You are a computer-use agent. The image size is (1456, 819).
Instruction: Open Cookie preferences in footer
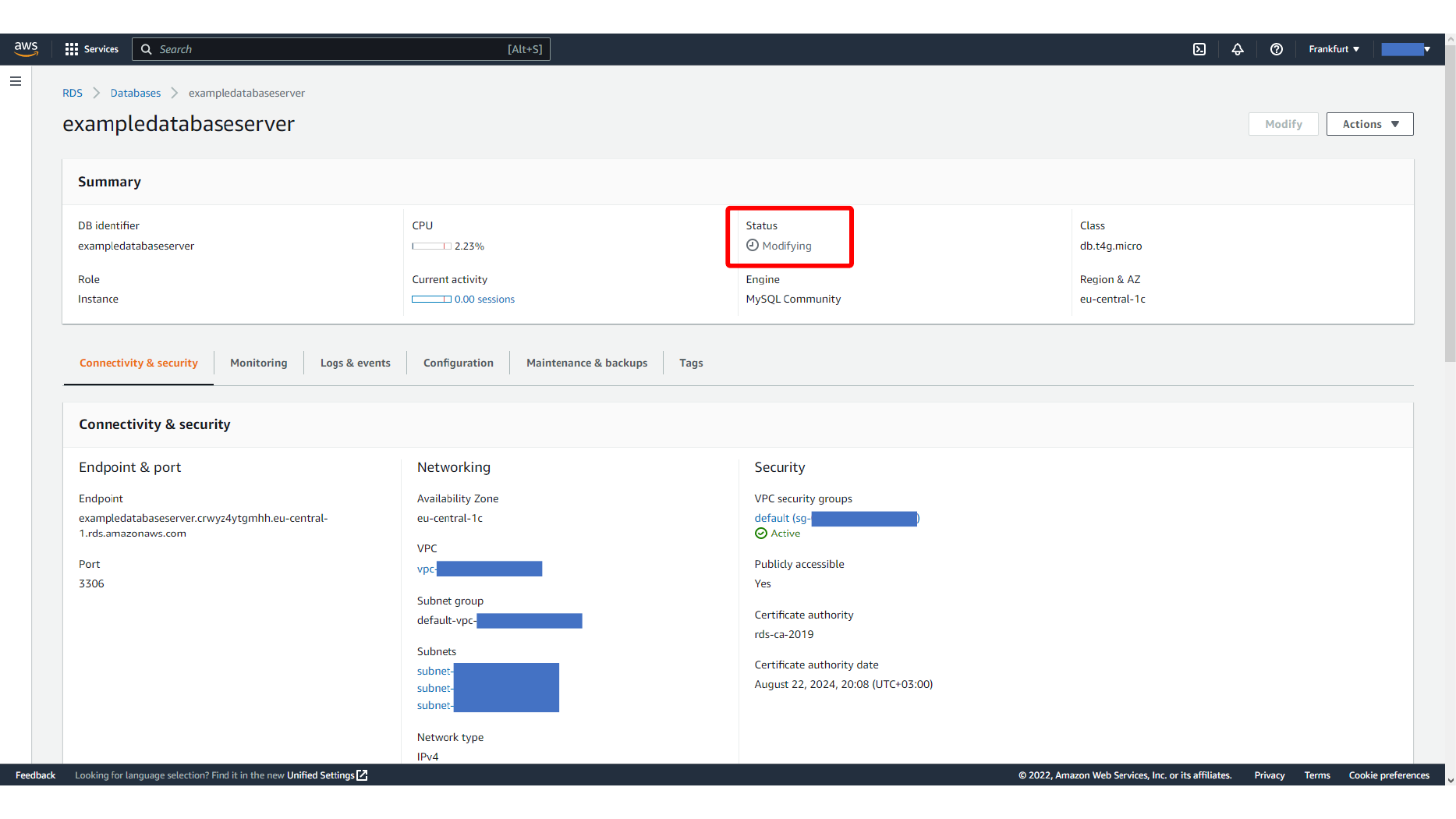coord(1389,775)
